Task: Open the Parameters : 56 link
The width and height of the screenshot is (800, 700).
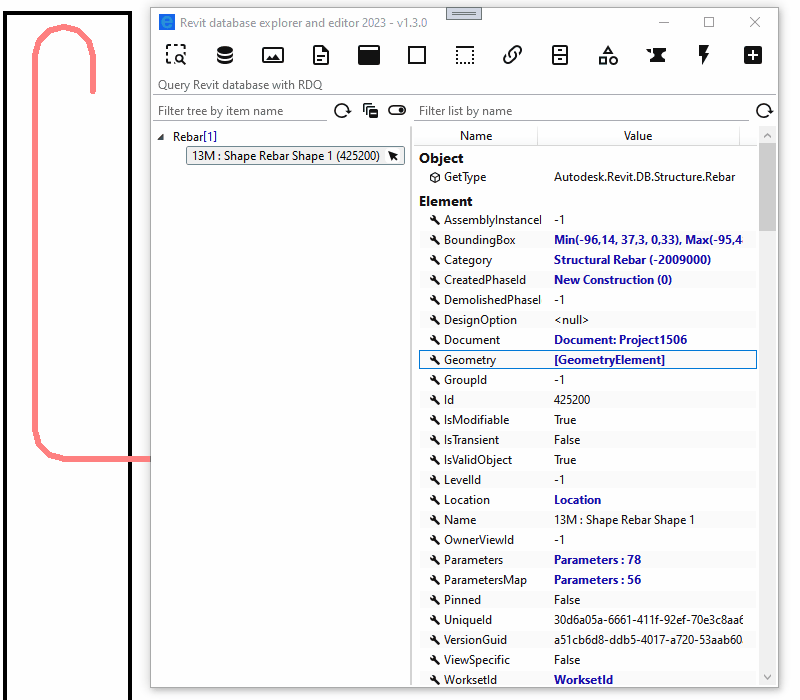Action: [597, 580]
